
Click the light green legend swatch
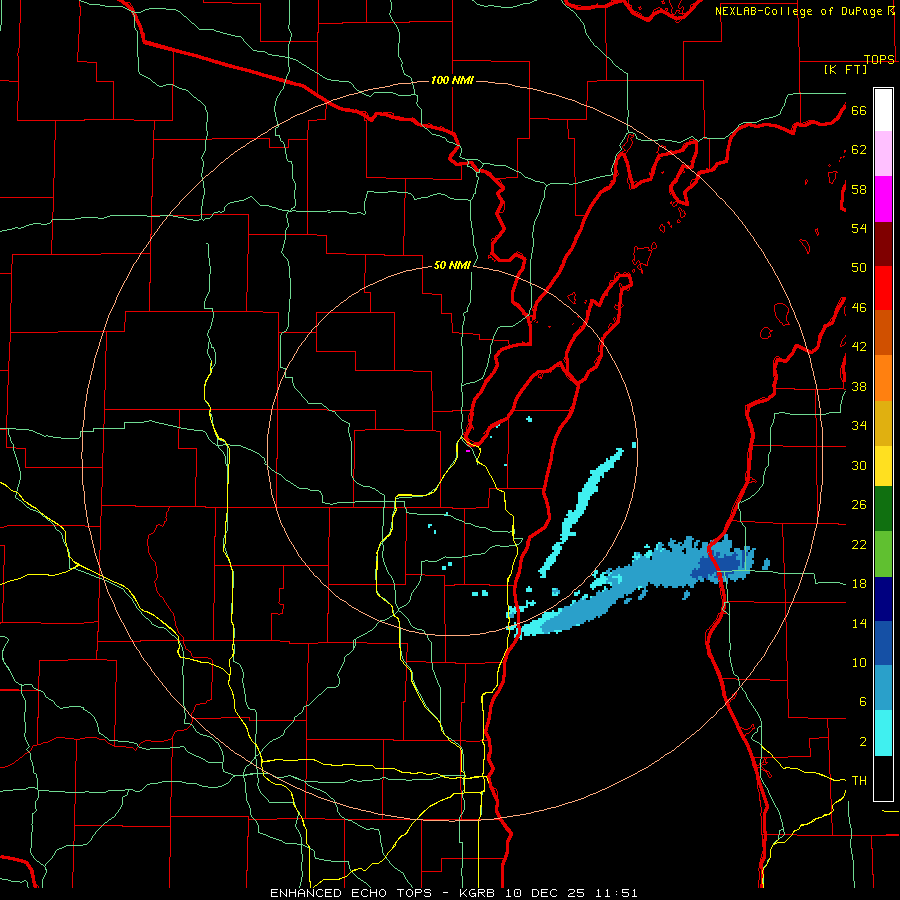883,554
